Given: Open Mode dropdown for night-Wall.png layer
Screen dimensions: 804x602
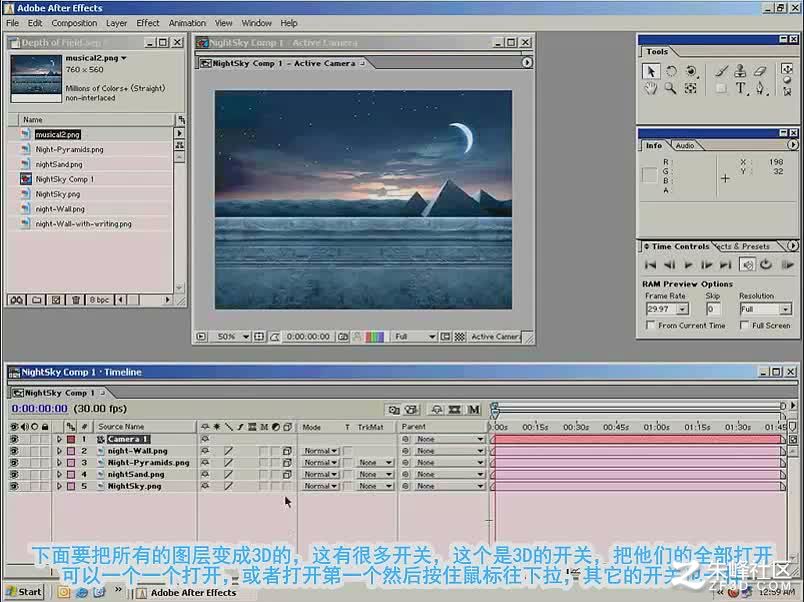Looking at the screenshot, I should [320, 451].
